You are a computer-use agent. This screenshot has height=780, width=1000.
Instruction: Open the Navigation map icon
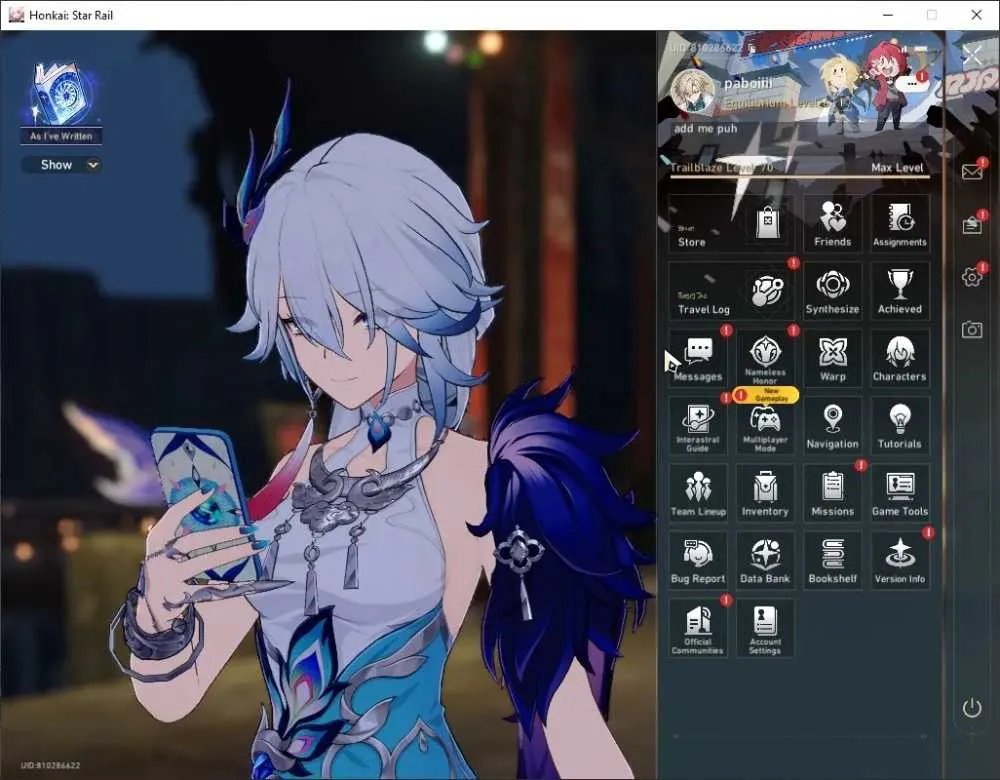[x=832, y=425]
